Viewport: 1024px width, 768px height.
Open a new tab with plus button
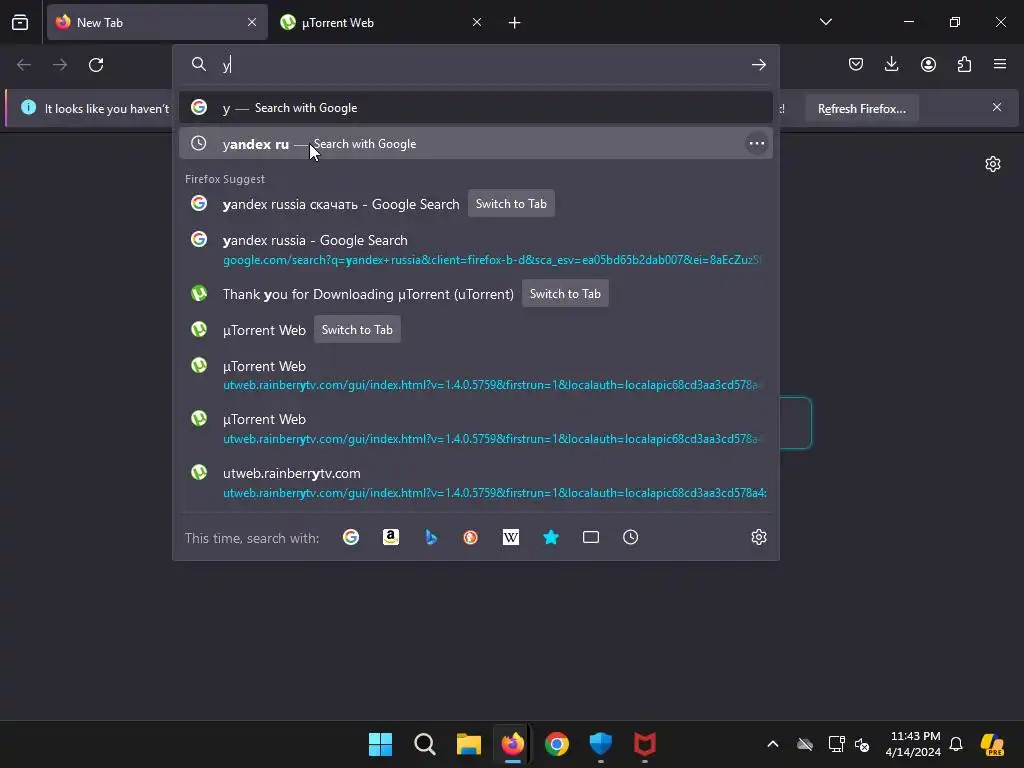tap(515, 23)
